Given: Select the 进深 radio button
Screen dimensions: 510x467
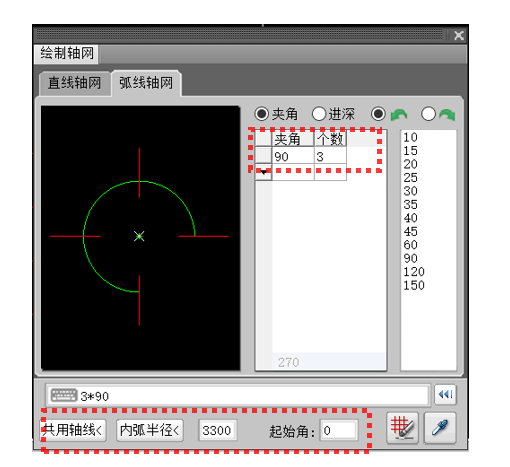Looking at the screenshot, I should click(x=319, y=114).
